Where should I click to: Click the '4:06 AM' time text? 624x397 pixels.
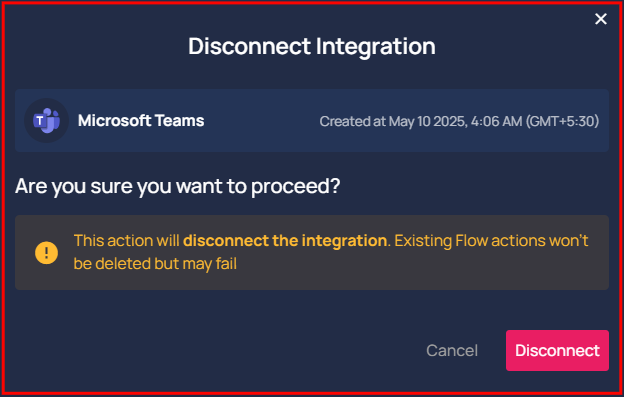coord(496,121)
